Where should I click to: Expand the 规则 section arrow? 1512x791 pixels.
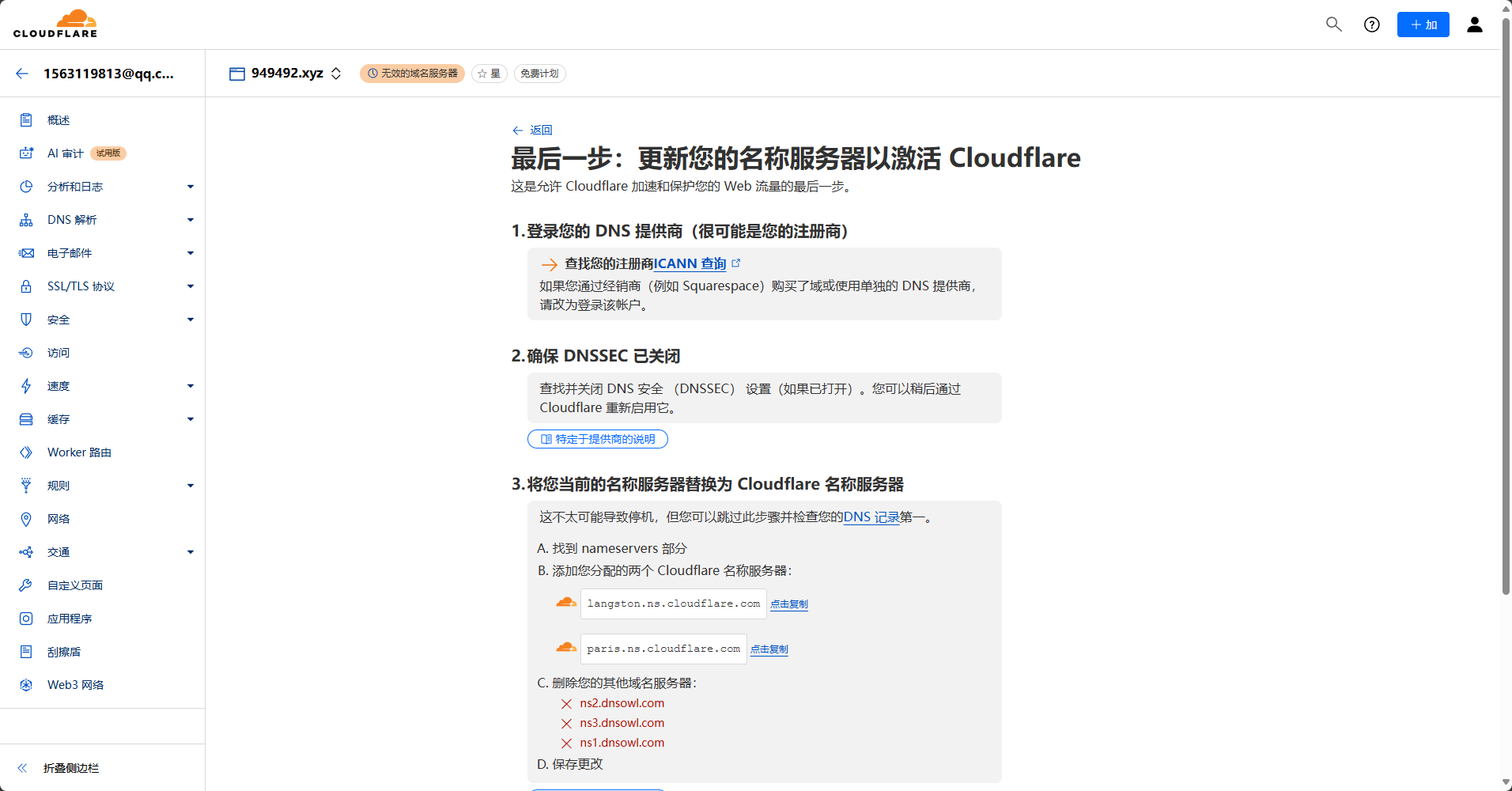[x=191, y=486]
